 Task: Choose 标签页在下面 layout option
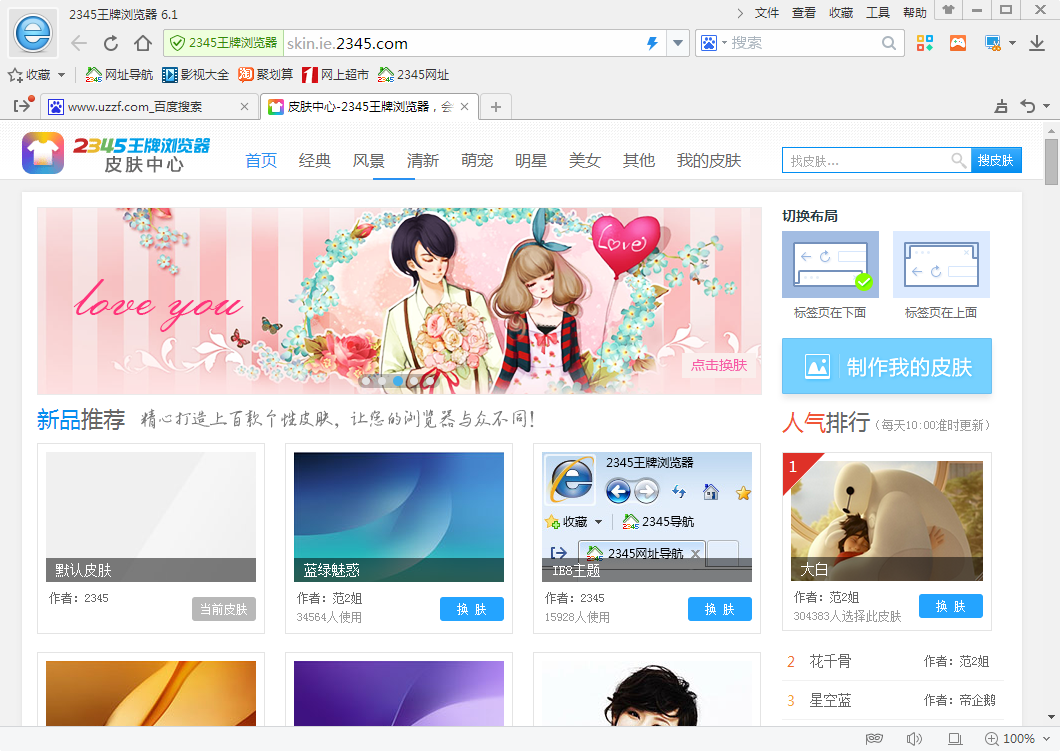(830, 276)
